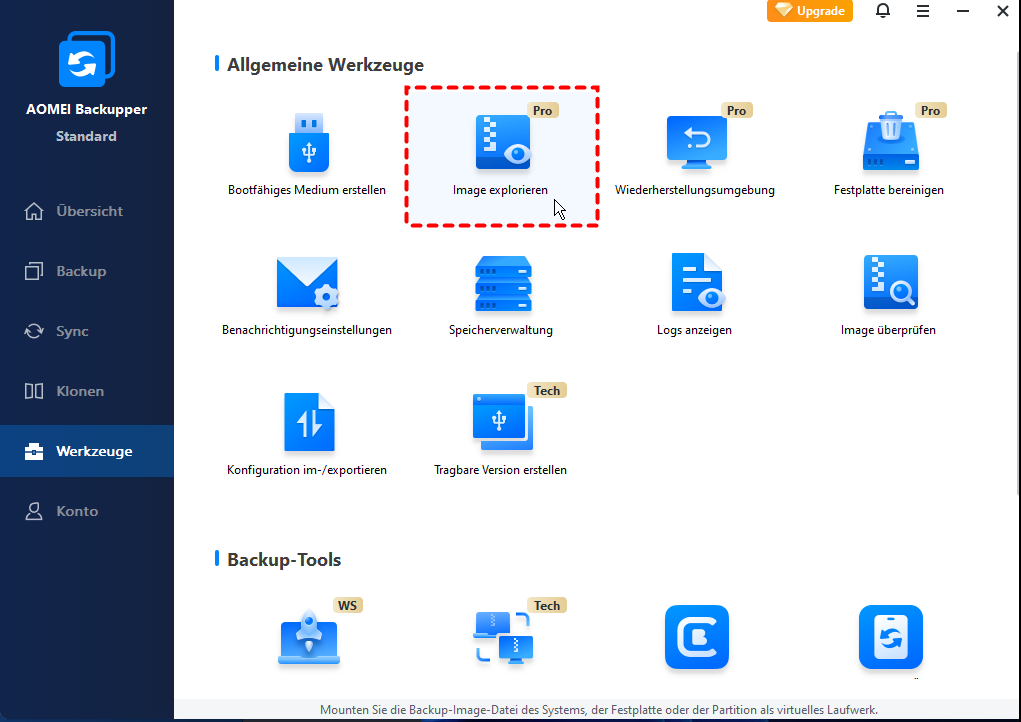Select the Festplatte bereinigen trash icon
Viewport: 1021px width, 722px height.
pyautogui.click(x=890, y=141)
